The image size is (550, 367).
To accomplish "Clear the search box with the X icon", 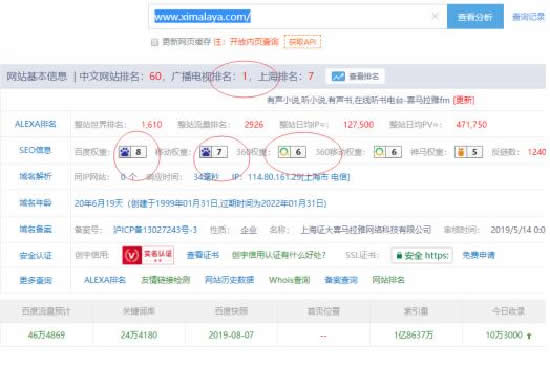I will [x=435, y=16].
